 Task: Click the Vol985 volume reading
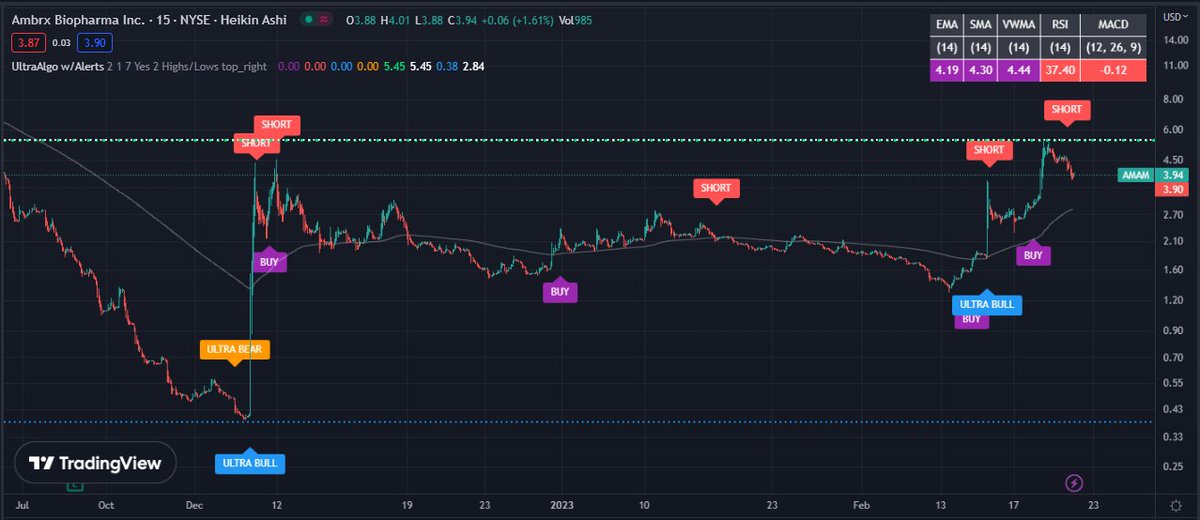[577, 19]
